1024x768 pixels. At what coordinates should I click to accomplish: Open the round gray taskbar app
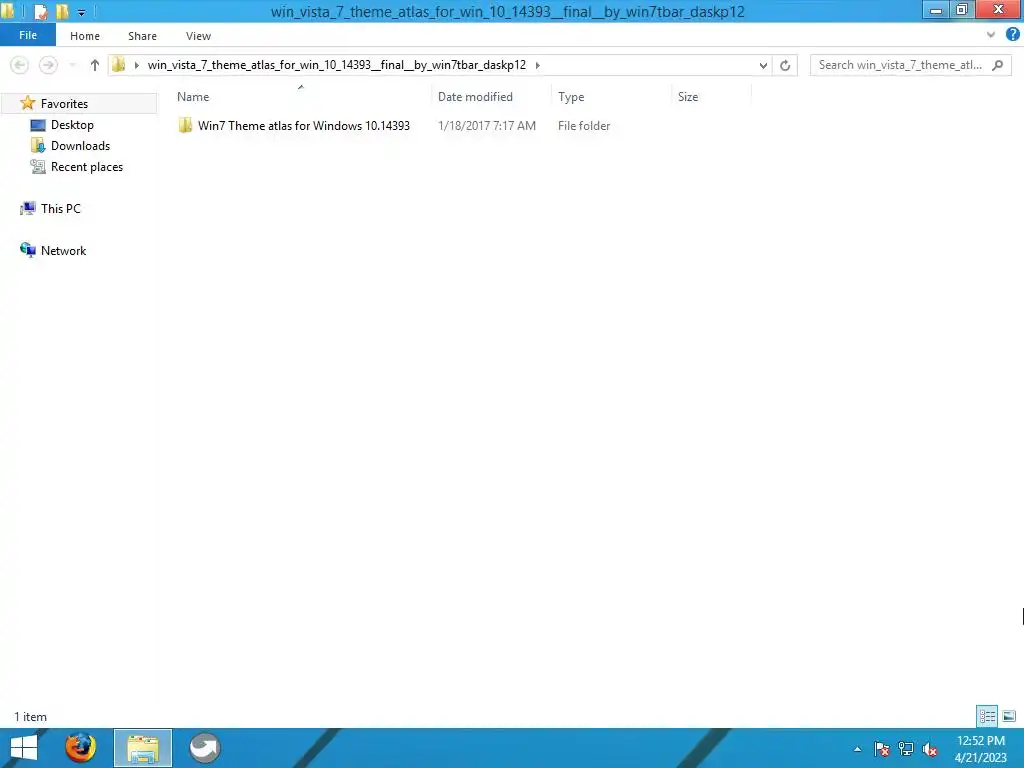click(x=204, y=748)
